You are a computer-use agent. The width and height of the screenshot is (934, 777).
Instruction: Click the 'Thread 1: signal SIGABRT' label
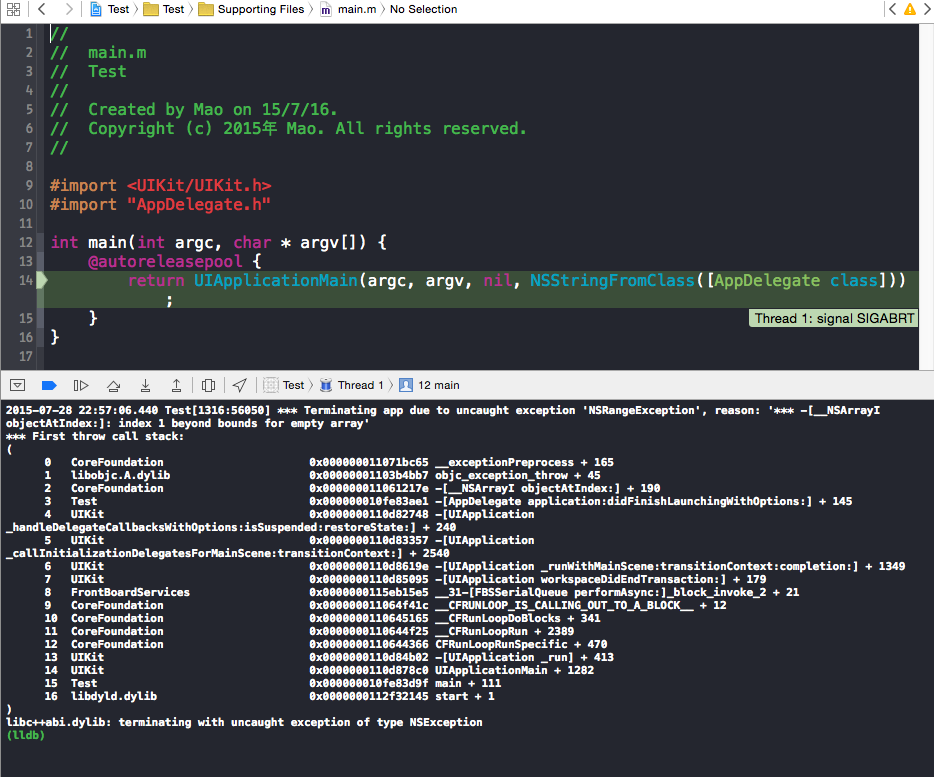(832, 319)
